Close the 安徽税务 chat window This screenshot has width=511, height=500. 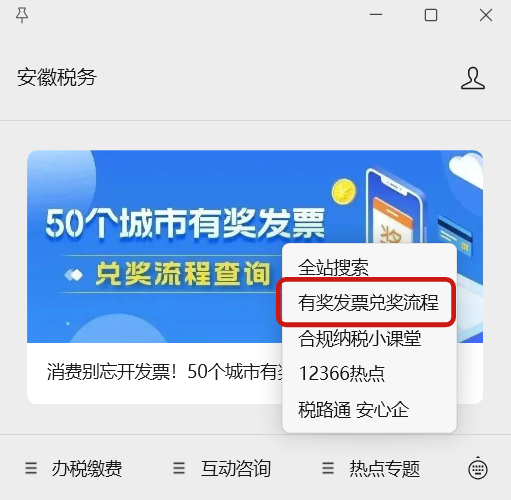coord(486,15)
